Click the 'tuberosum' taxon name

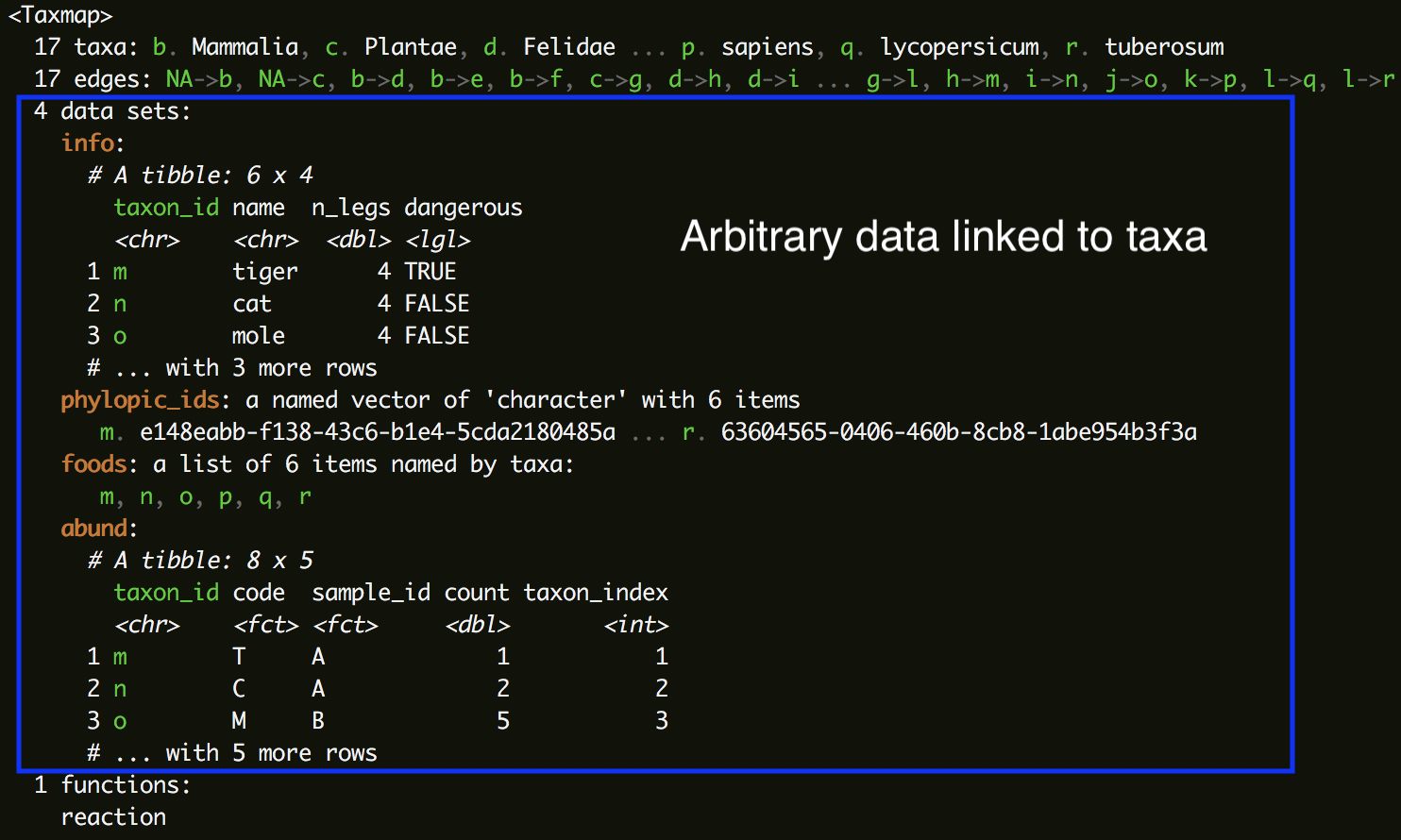1164,47
